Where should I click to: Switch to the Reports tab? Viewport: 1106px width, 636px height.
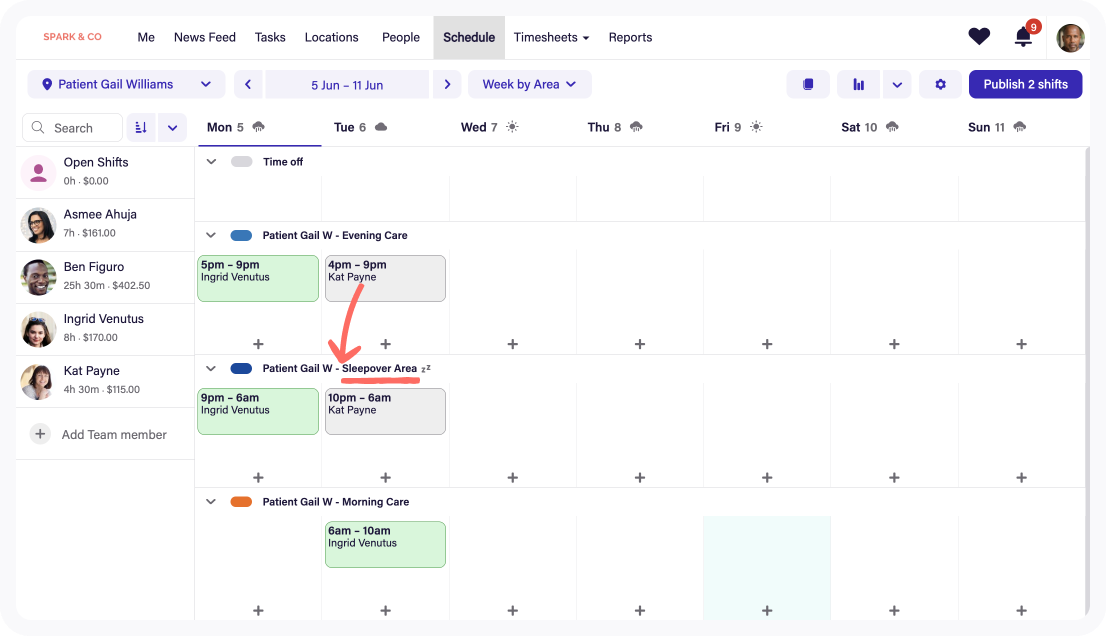630,38
